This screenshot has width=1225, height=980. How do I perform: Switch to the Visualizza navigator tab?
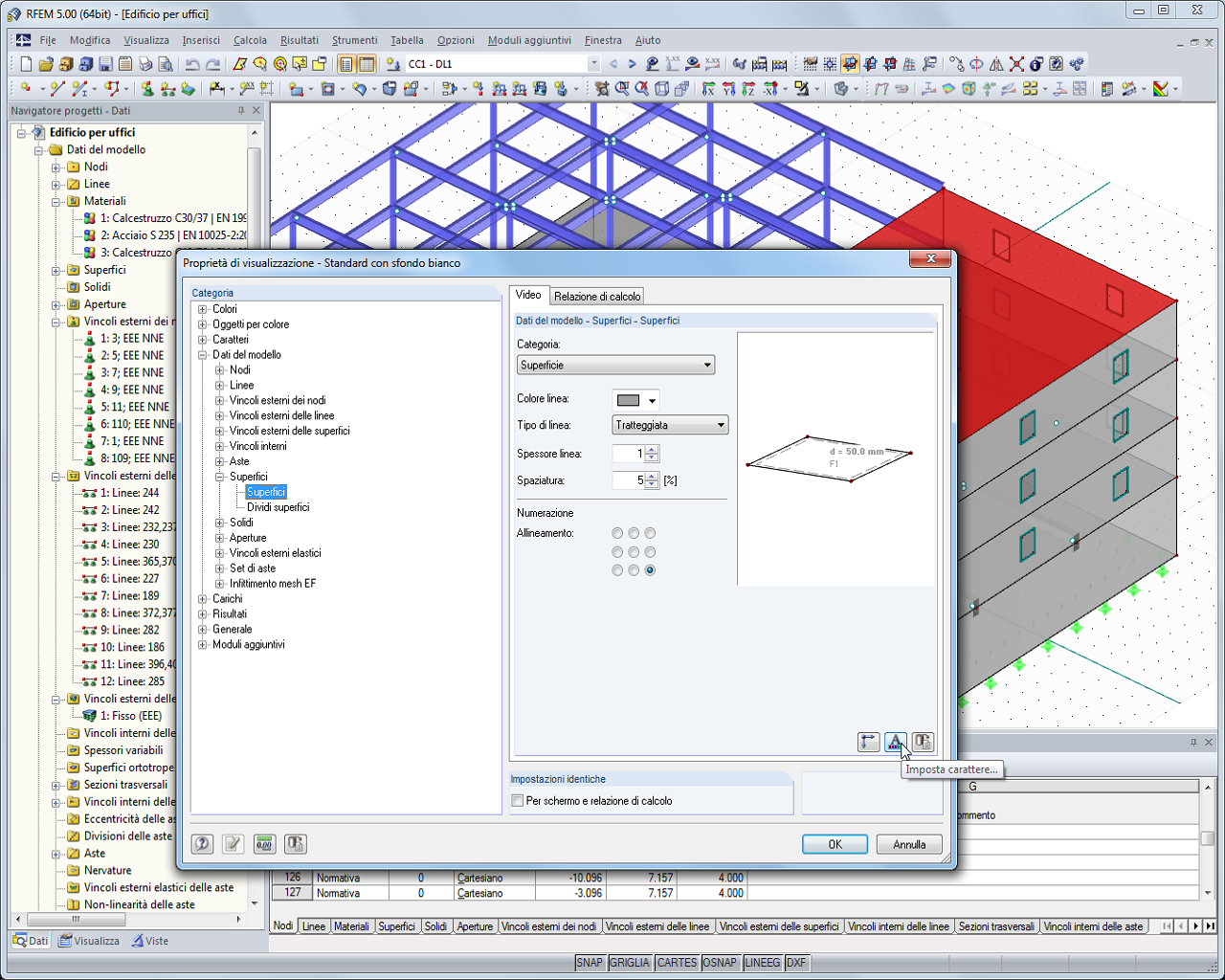(x=89, y=941)
